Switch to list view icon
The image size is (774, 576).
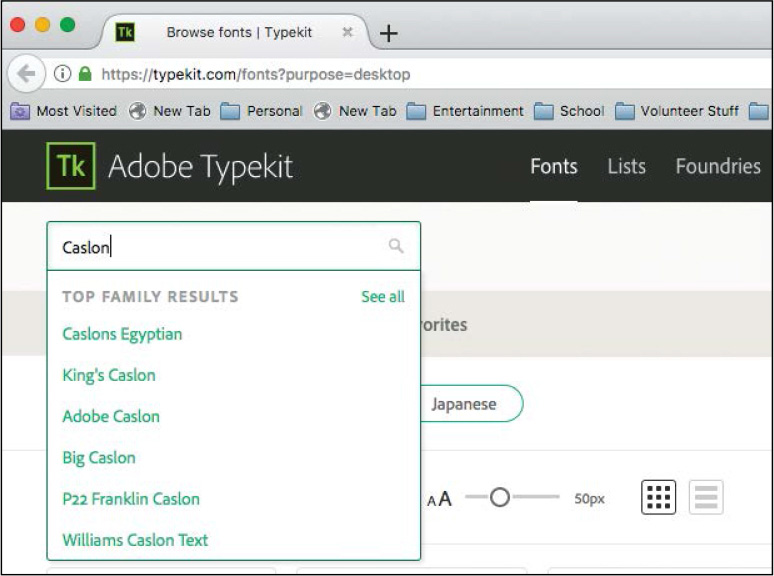[706, 497]
